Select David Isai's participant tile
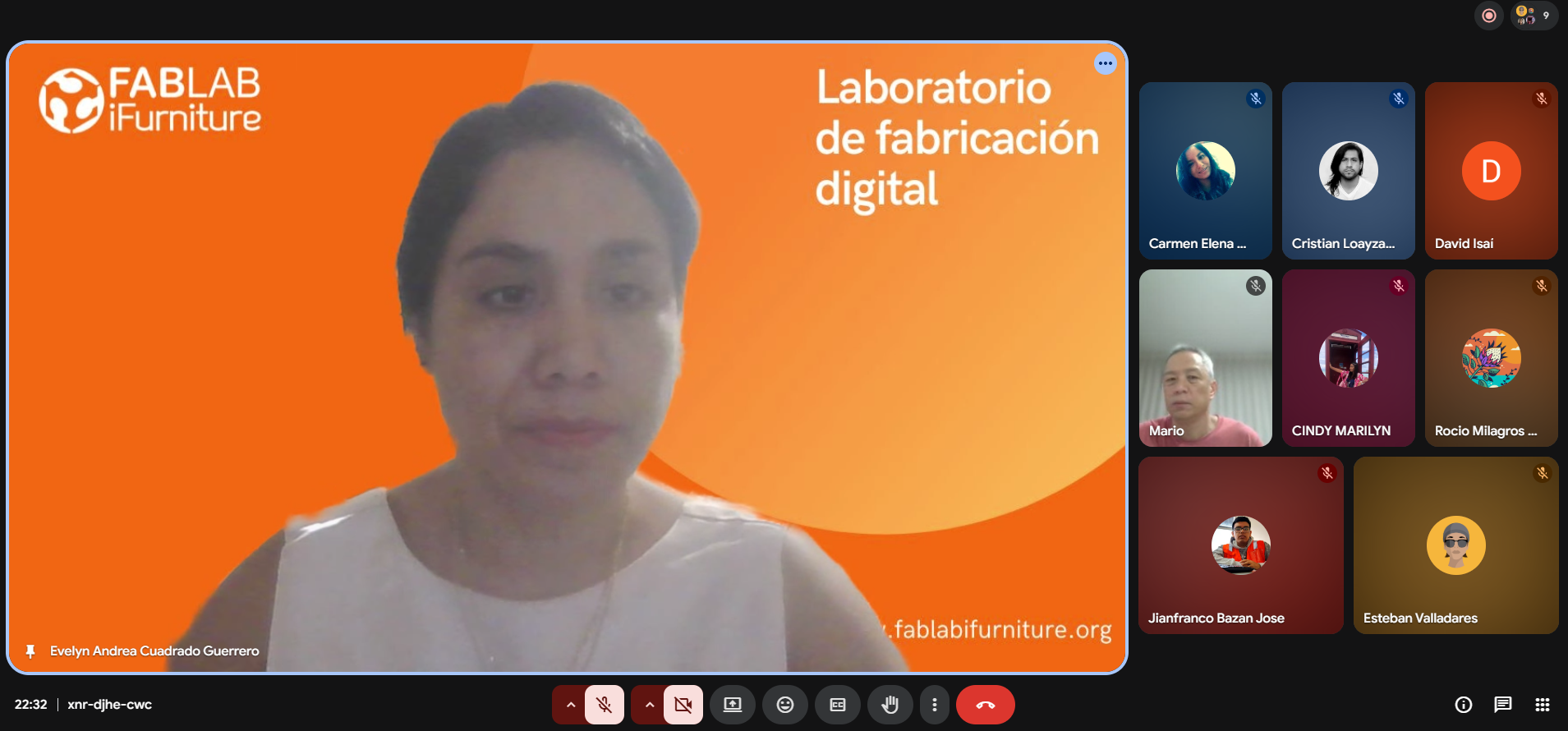The image size is (1568, 731). (1492, 171)
